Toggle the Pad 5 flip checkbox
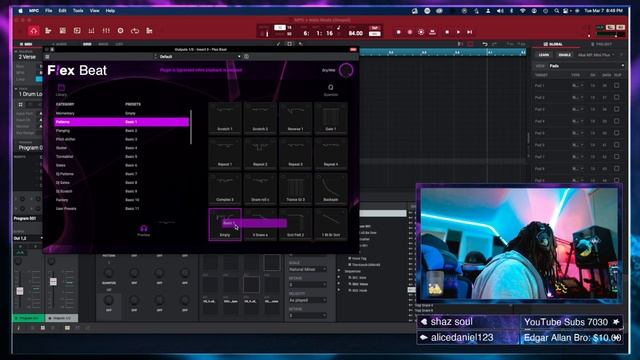Viewport: 640px width, 360px height. pyautogui.click(x=616, y=133)
